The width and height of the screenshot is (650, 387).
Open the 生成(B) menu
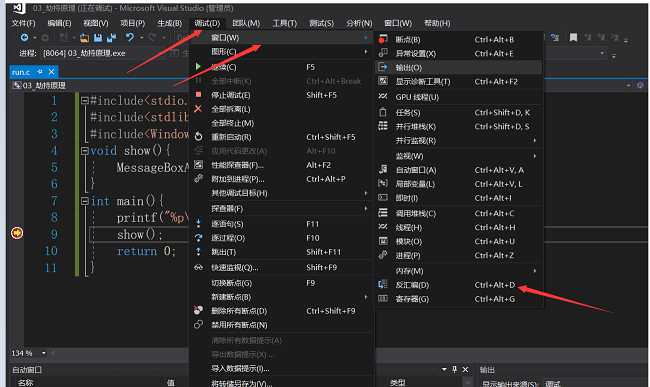coord(170,23)
